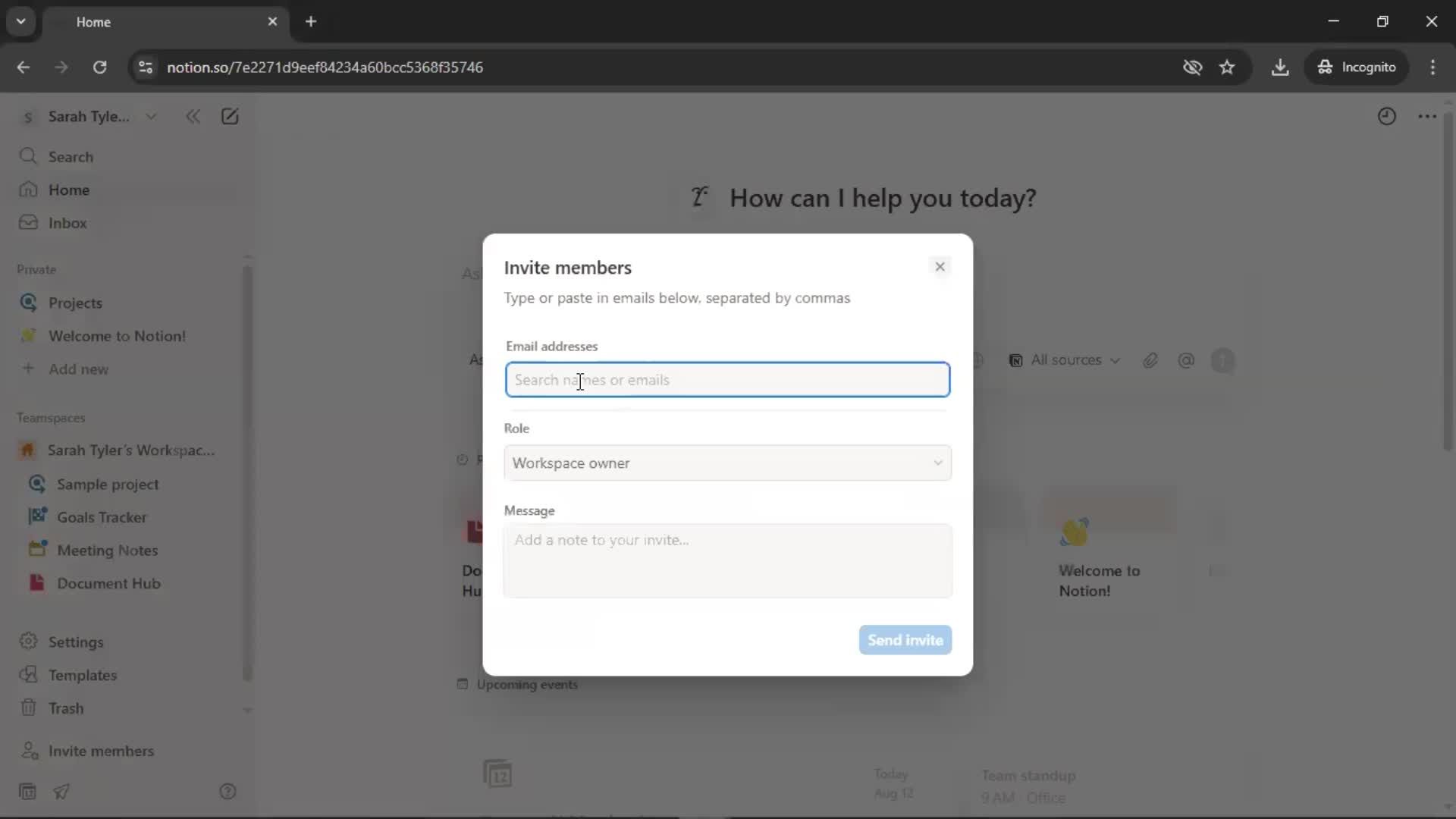The image size is (1456, 819).
Task: Close the Home browser tab
Action: [272, 22]
